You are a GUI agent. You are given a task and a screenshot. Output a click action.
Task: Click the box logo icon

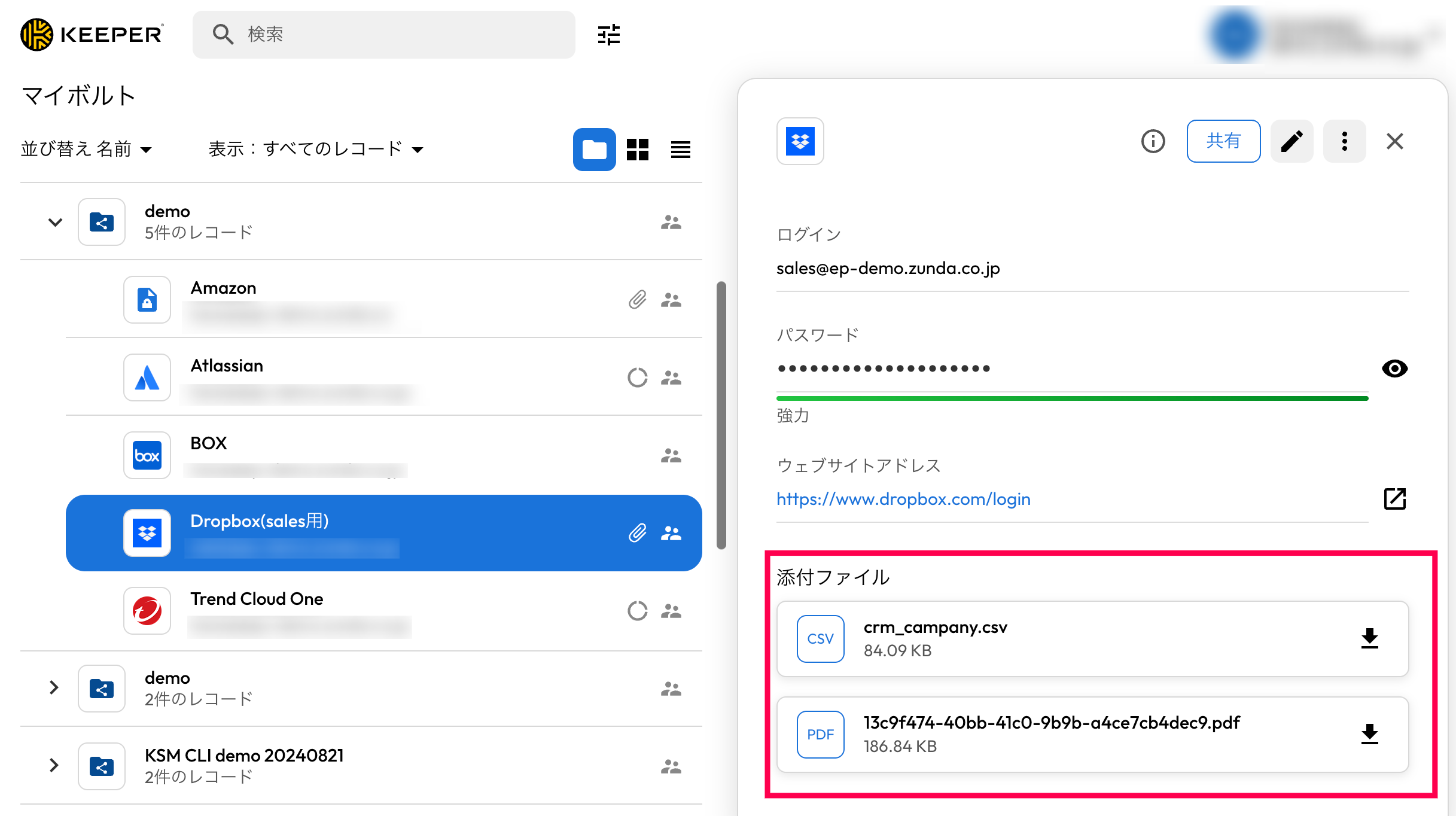click(x=147, y=455)
